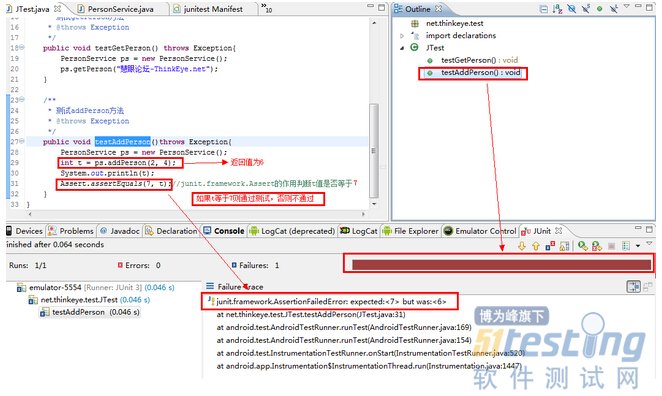662x396 pixels.
Task: Maximize the Outline view
Action: tap(650, 8)
